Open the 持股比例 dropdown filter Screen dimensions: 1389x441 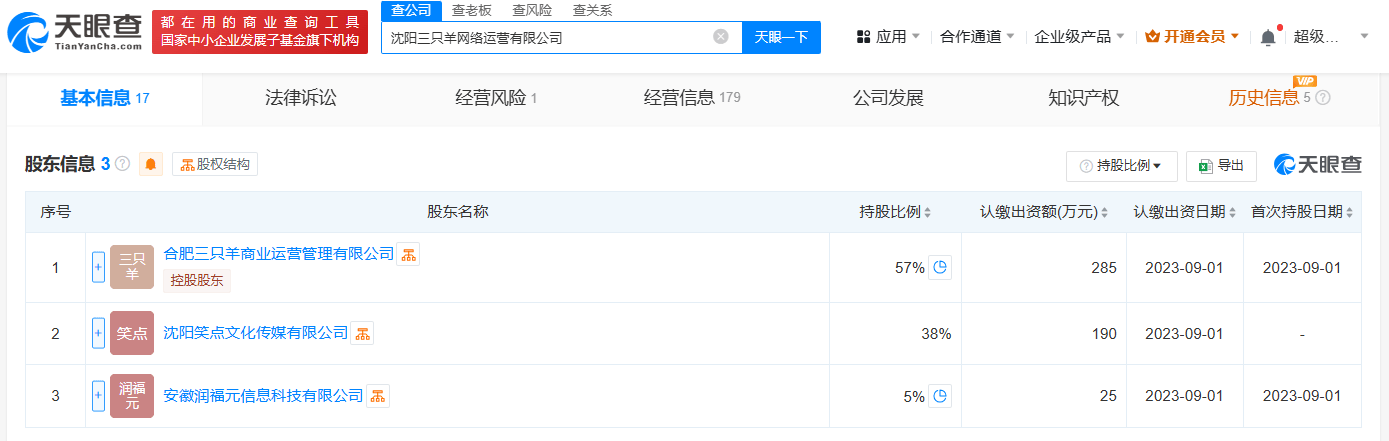tap(1121, 166)
